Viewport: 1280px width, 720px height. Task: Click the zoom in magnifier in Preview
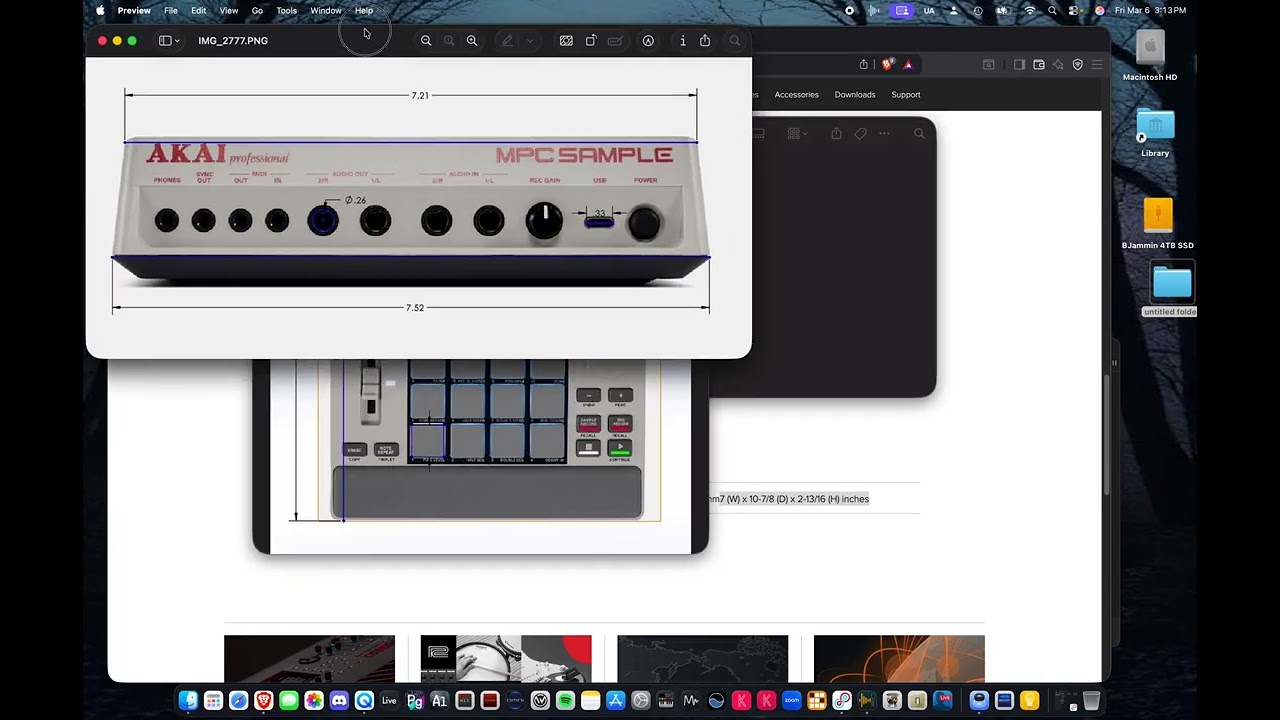click(x=472, y=41)
